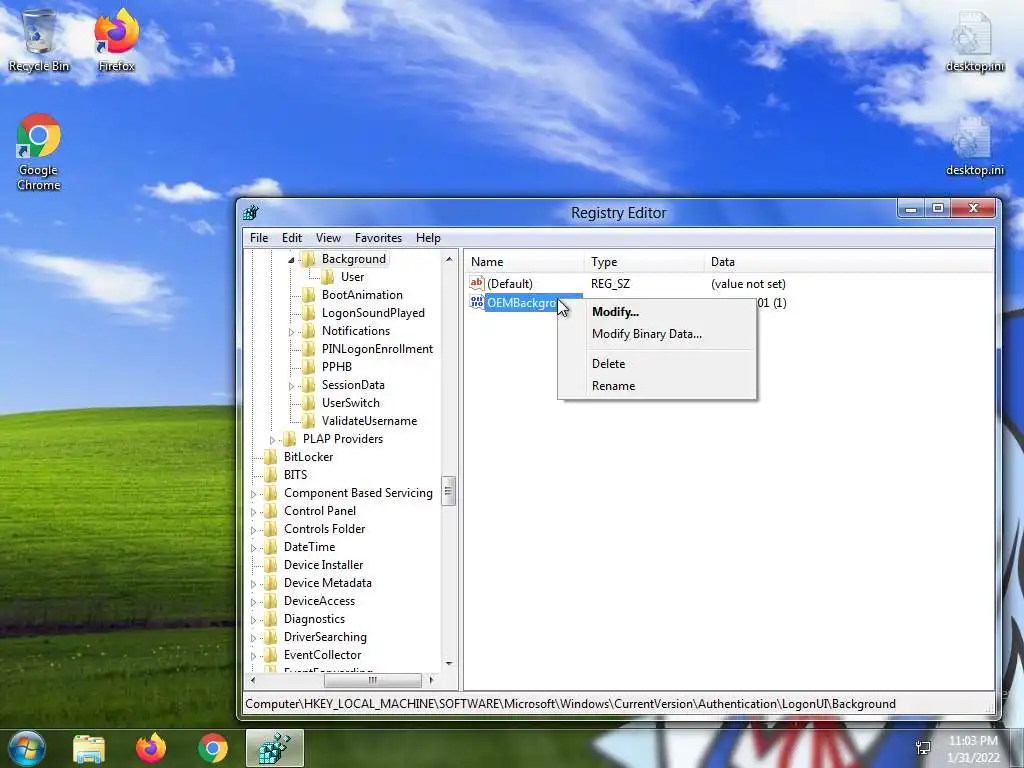Sort values by the Name column header
The width and height of the screenshot is (1024, 768).
click(x=524, y=262)
